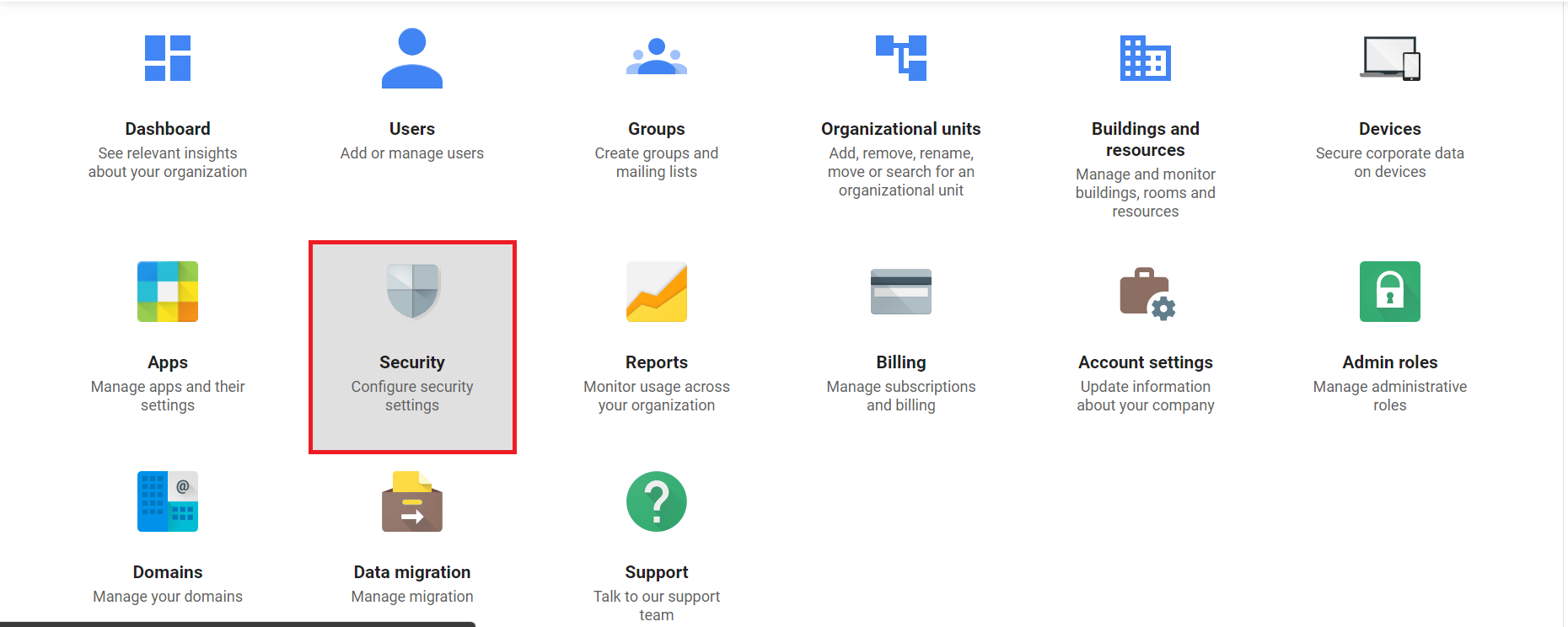The image size is (1568, 627).
Task: Select the Billing credit card icon
Action: (901, 292)
